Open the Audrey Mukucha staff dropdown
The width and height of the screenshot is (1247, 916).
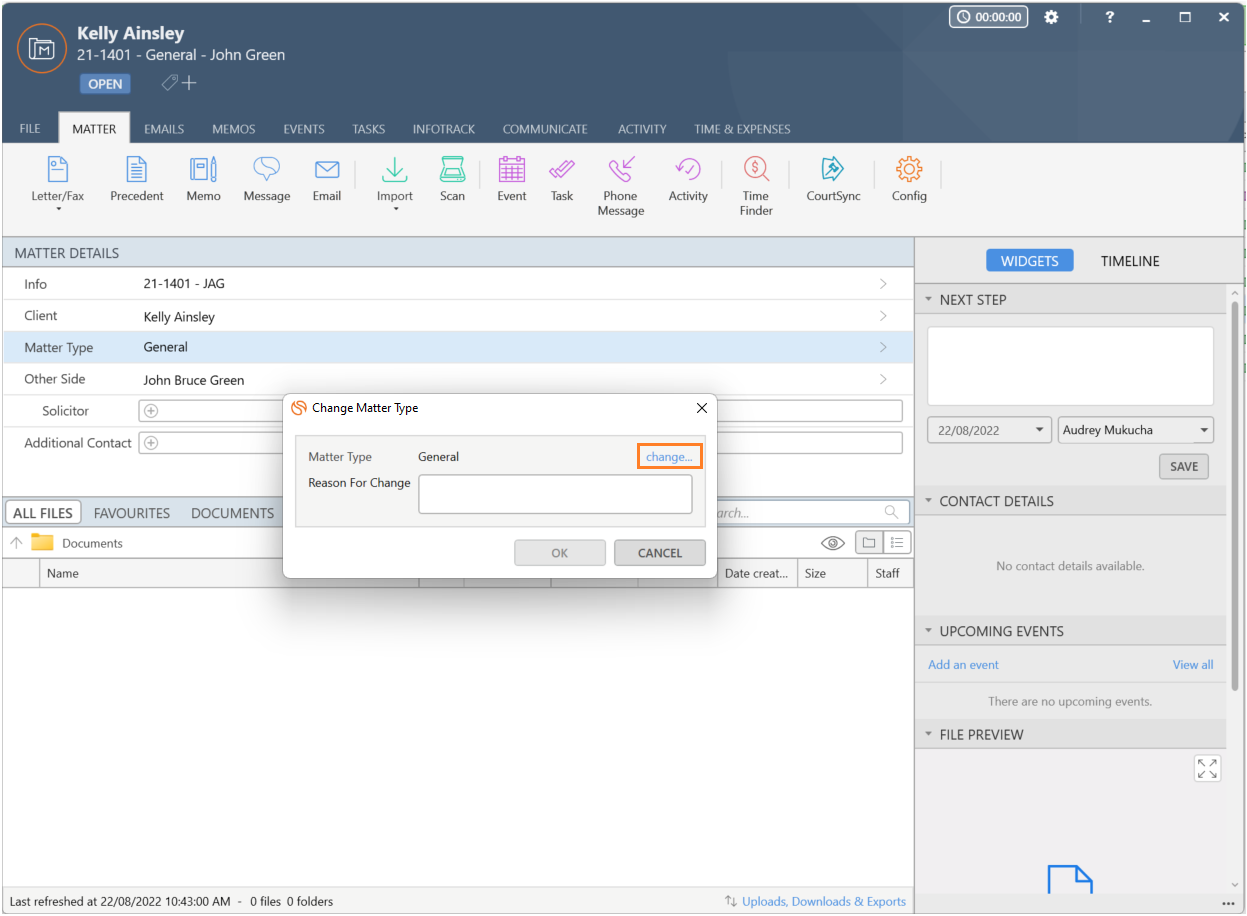point(1202,431)
